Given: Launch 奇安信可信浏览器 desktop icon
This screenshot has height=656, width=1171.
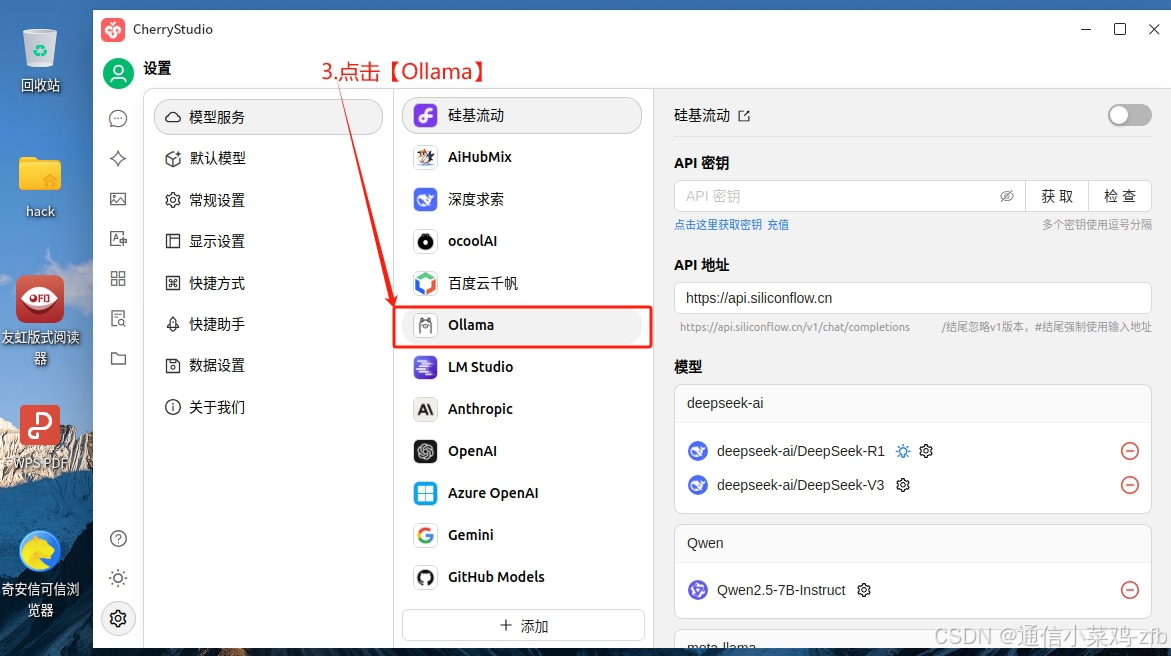Looking at the screenshot, I should click(x=40, y=575).
